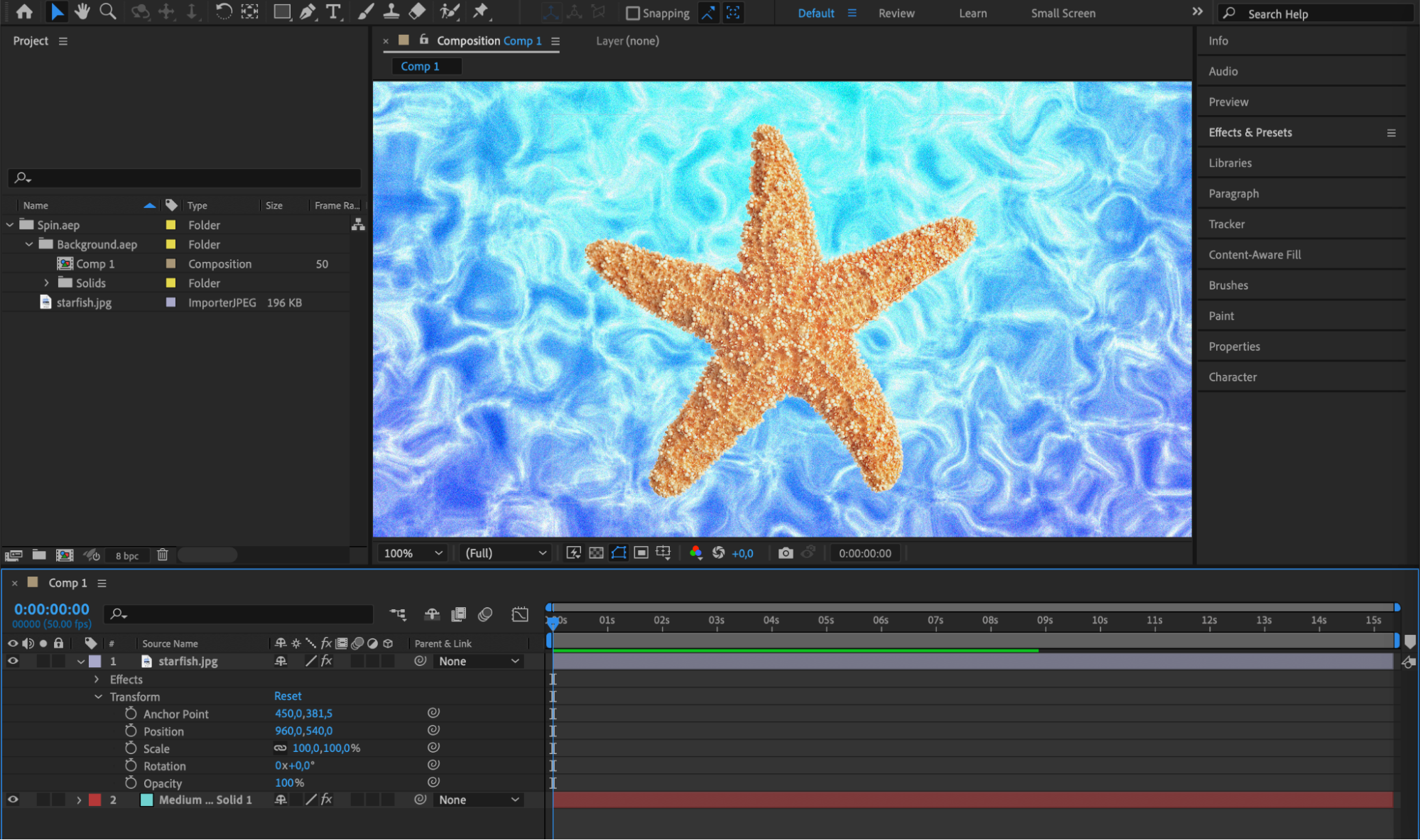
Task: Click the Home icon
Action: (x=24, y=11)
